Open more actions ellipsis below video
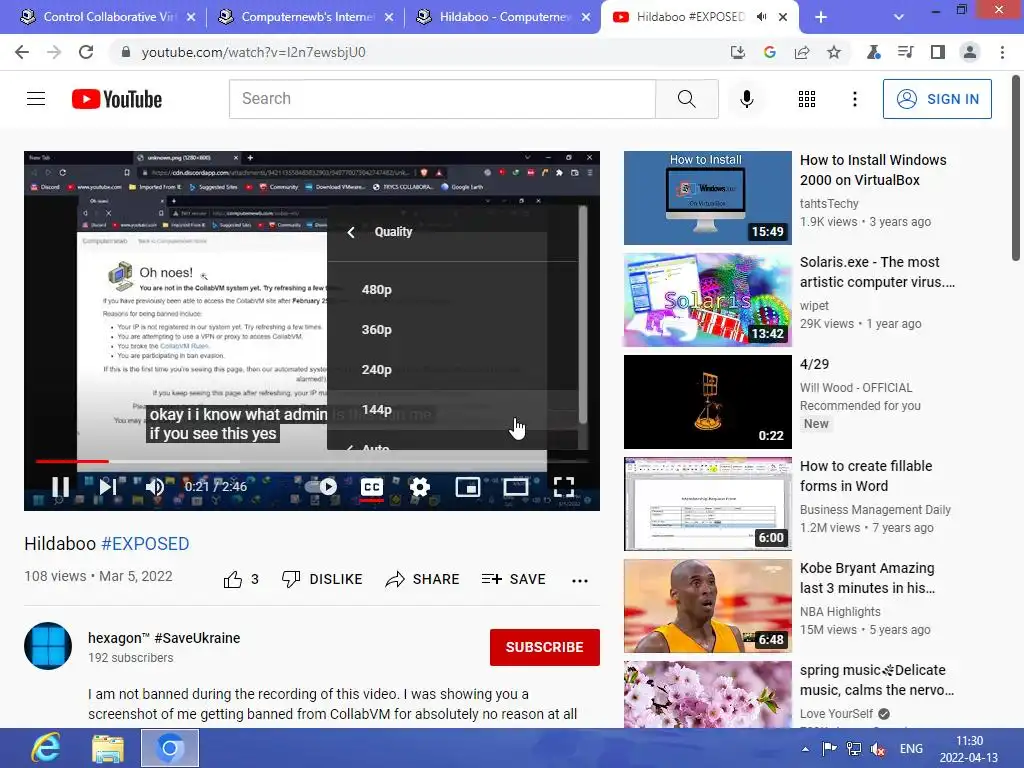This screenshot has height=768, width=1024. (x=579, y=580)
